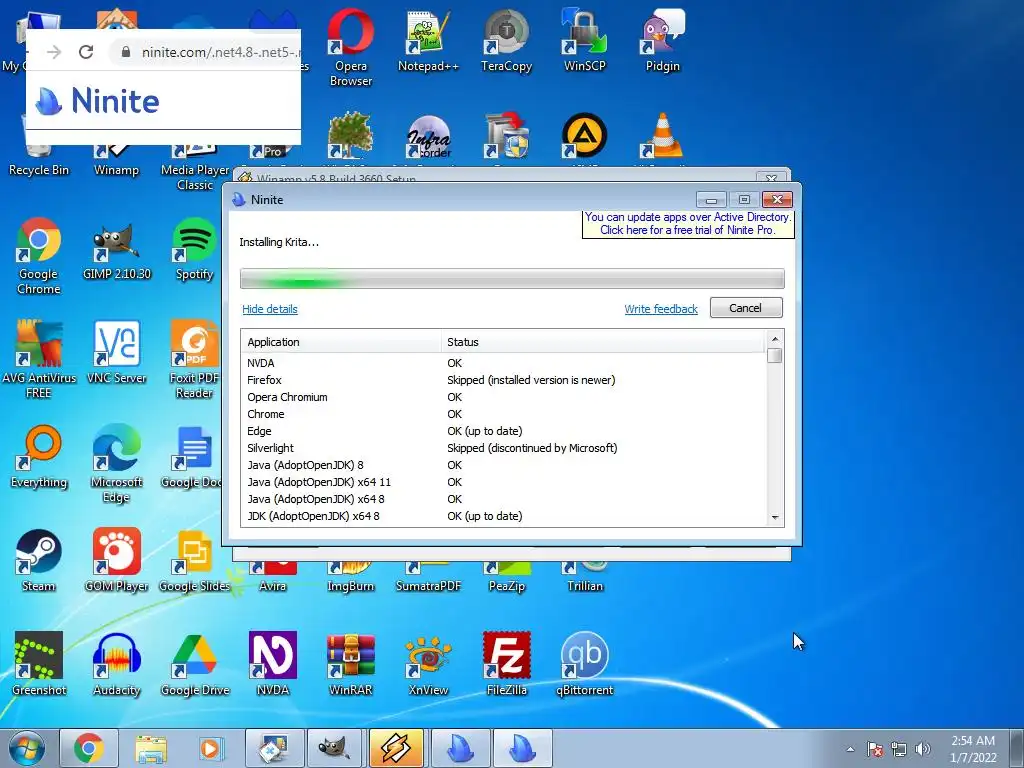Screen dimensions: 1024x768
Task: Launch GIMP 2.10.30 desktop icon
Action: click(117, 249)
